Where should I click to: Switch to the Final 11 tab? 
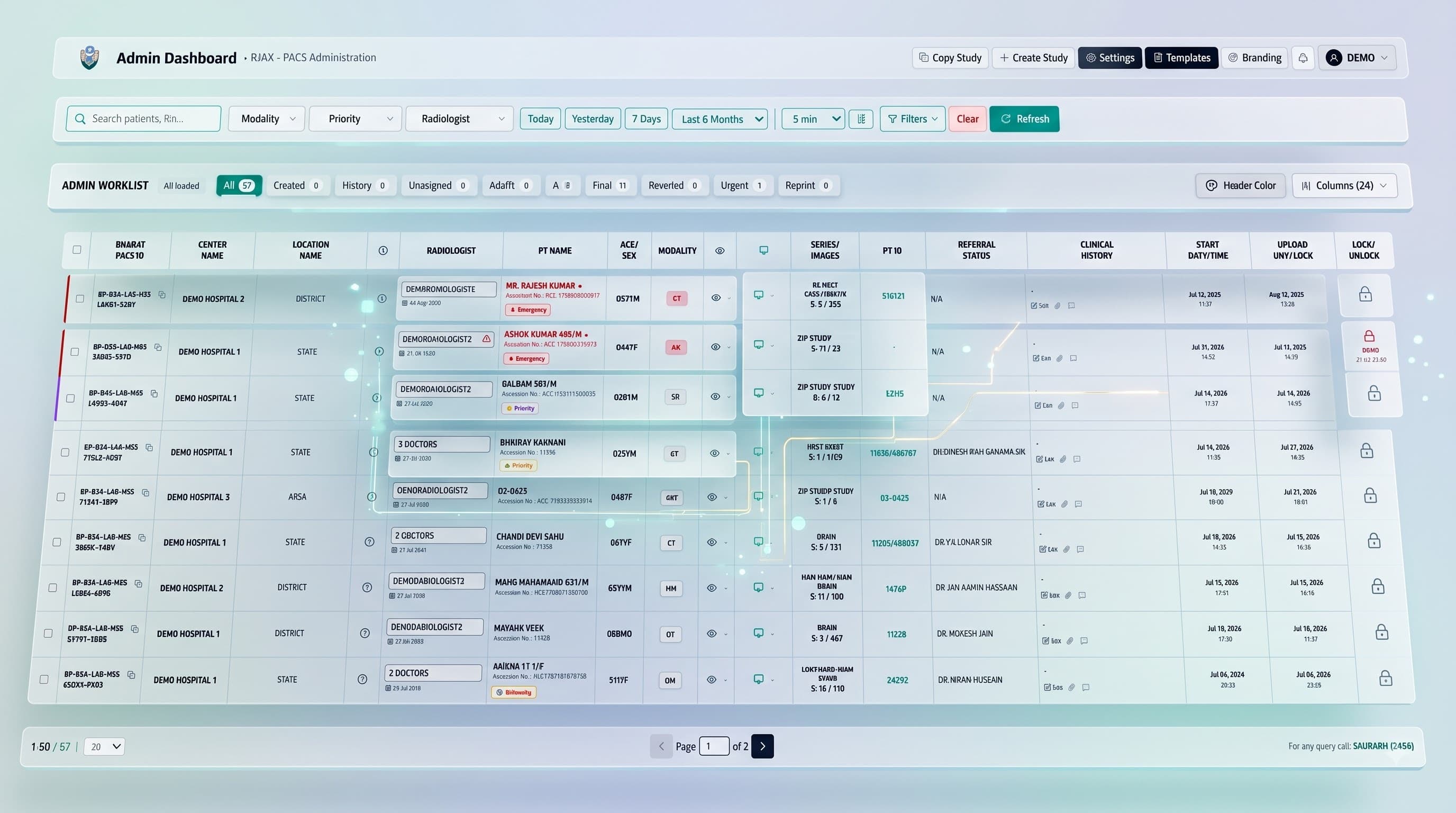pos(611,185)
